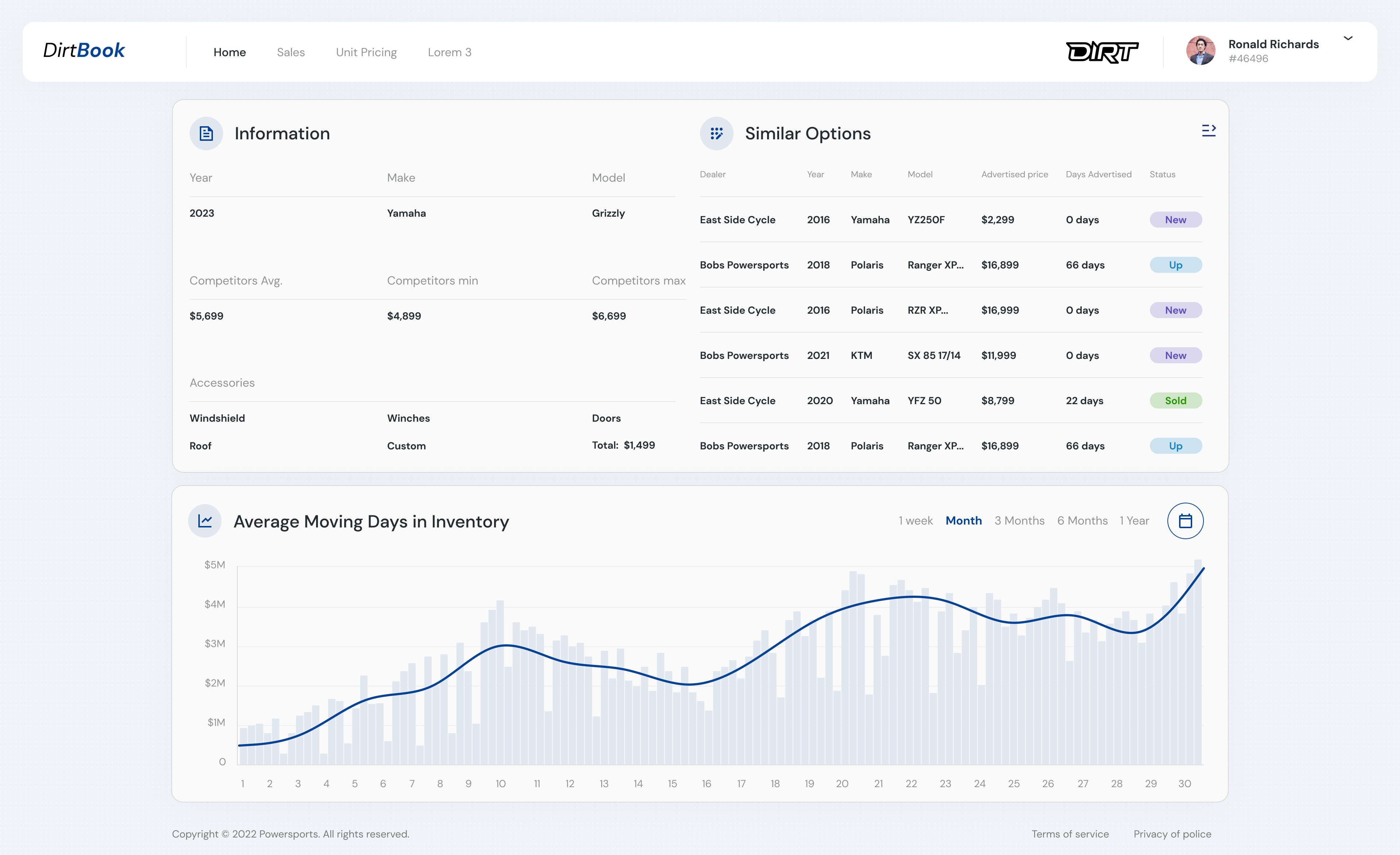Click the DirtBook logo
Image resolution: width=1400 pixels, height=855 pixels.
pos(84,51)
